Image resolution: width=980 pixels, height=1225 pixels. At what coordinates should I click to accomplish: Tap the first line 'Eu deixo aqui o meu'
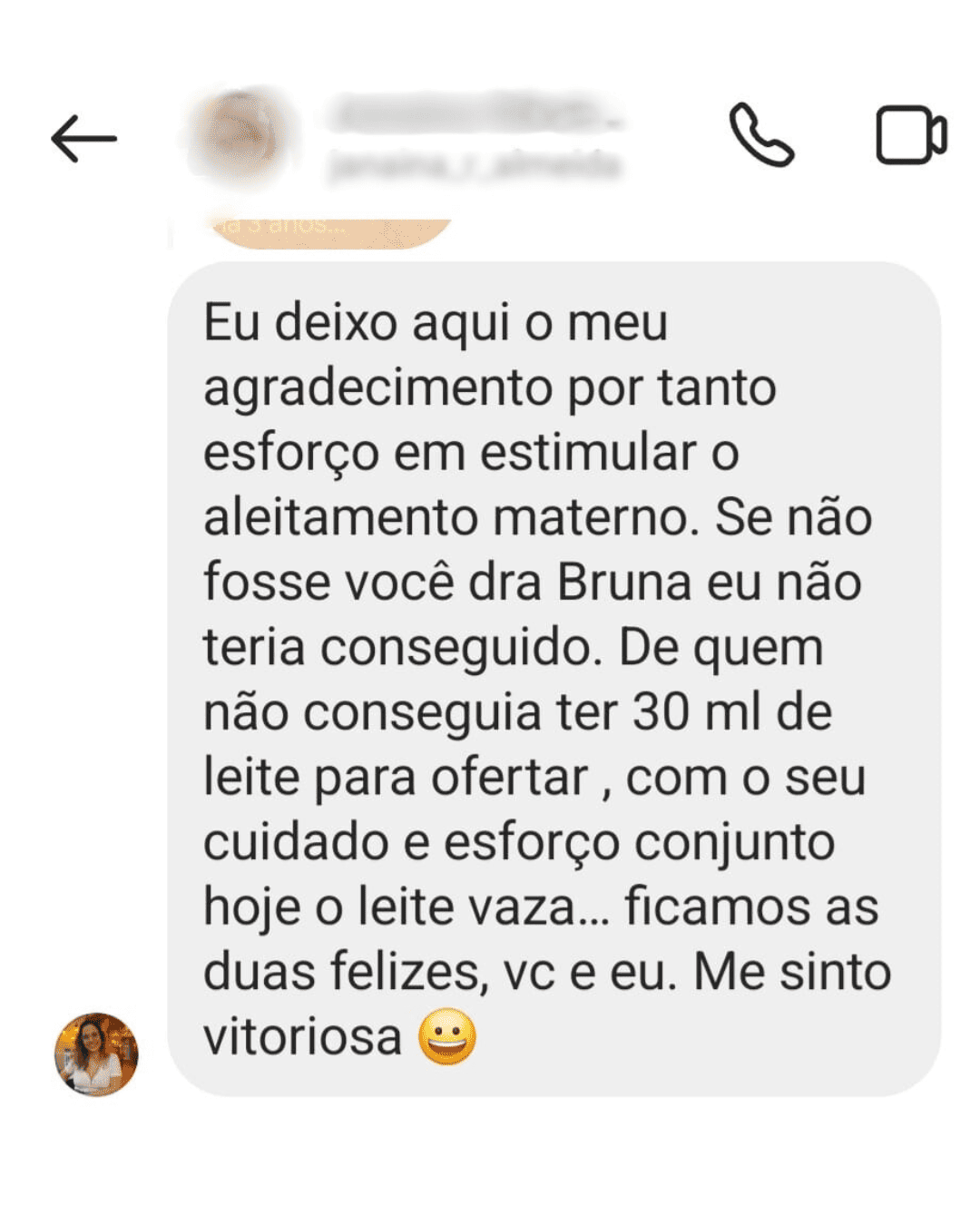pos(436,323)
